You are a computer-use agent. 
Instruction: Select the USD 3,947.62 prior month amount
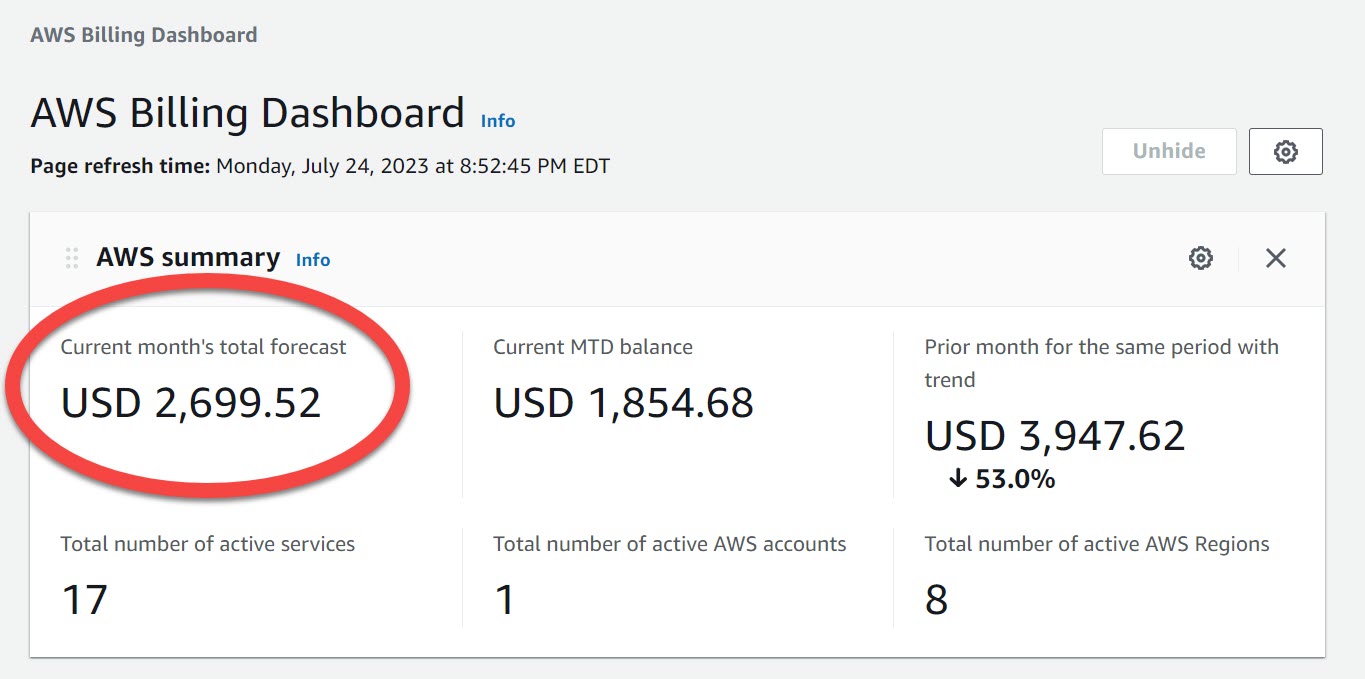(1055, 436)
